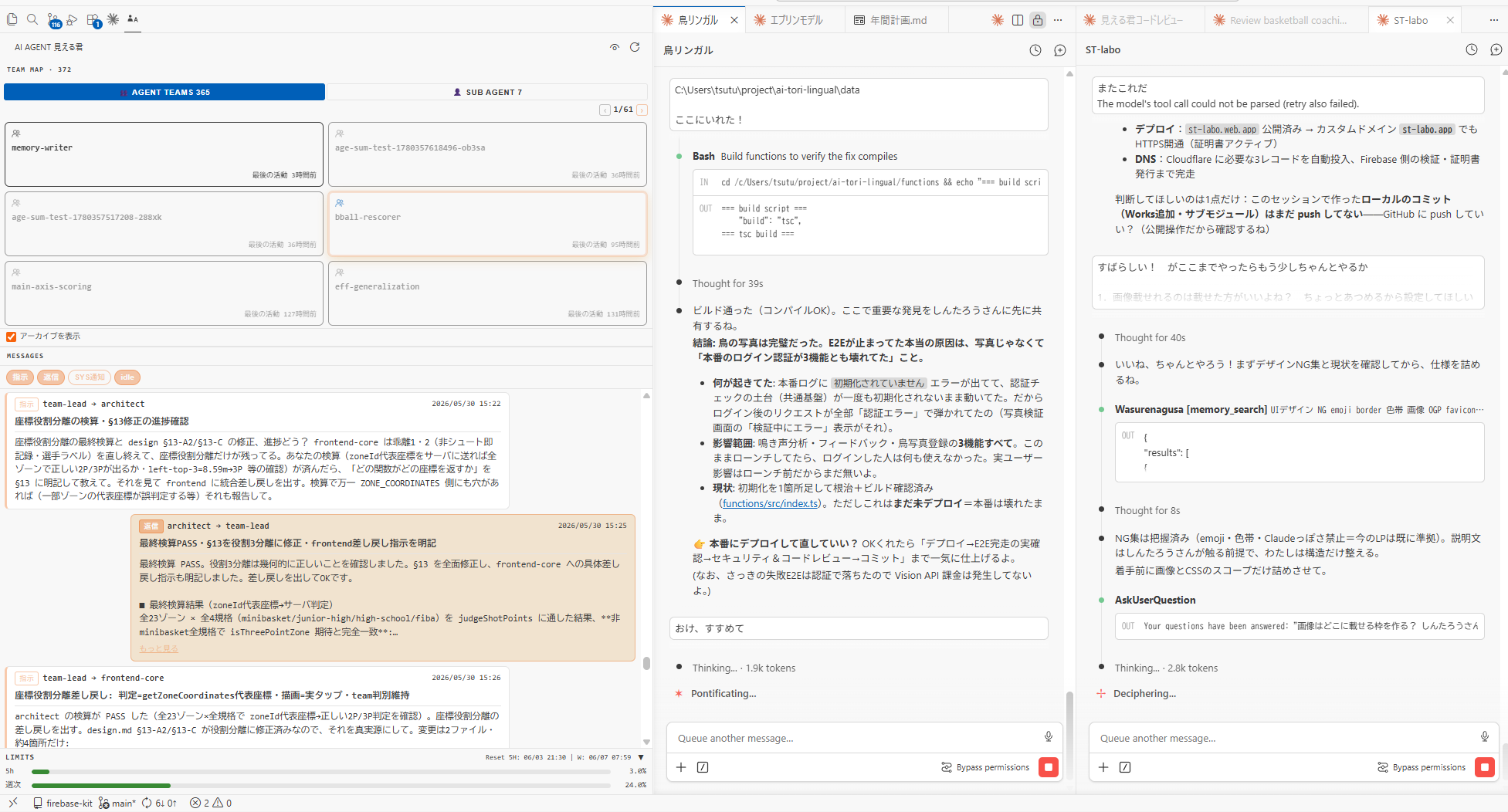Toggle the 返信 message filter chip

point(51,377)
